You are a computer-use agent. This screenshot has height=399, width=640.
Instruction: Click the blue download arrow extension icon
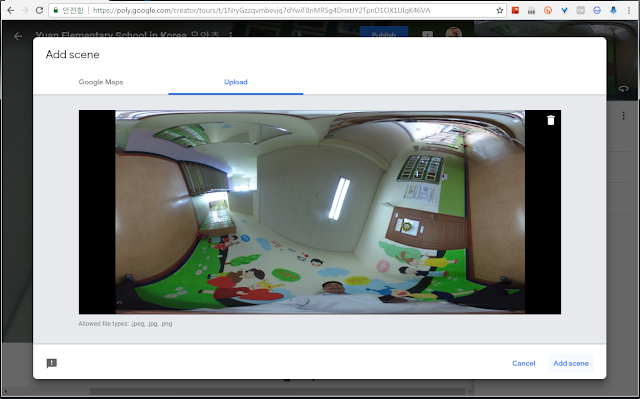coord(613,10)
